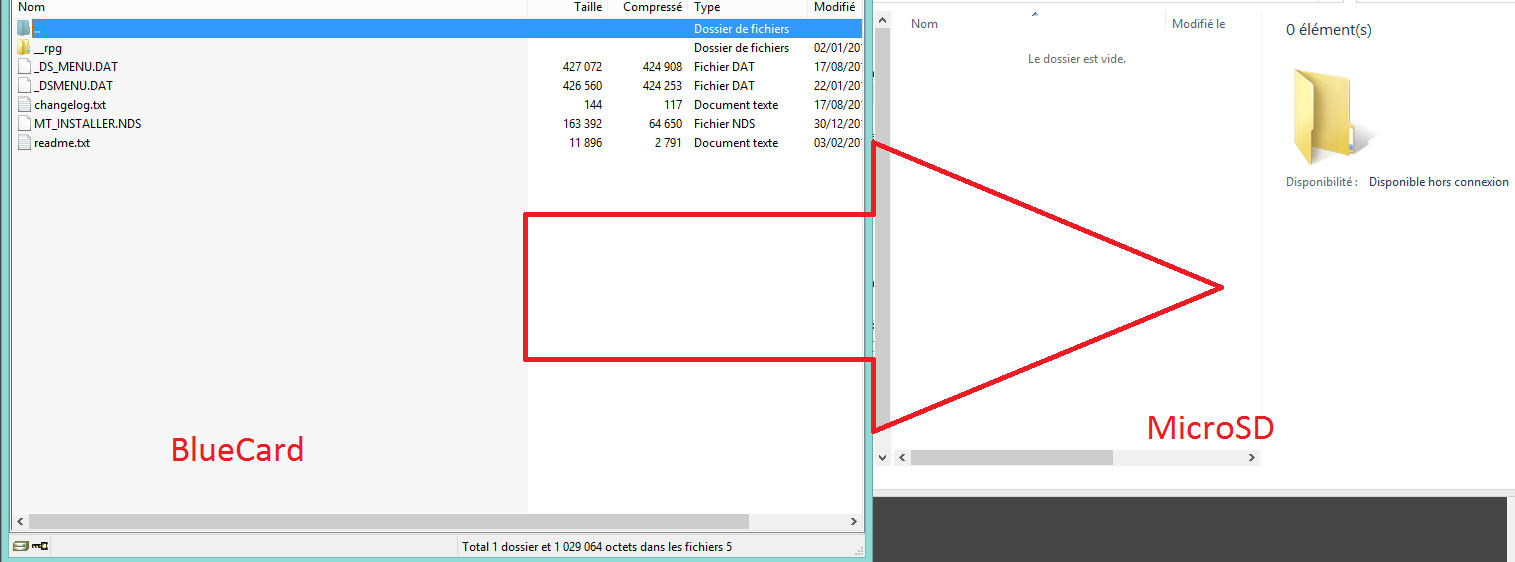Click the parent folder ".." icon

coord(24,29)
